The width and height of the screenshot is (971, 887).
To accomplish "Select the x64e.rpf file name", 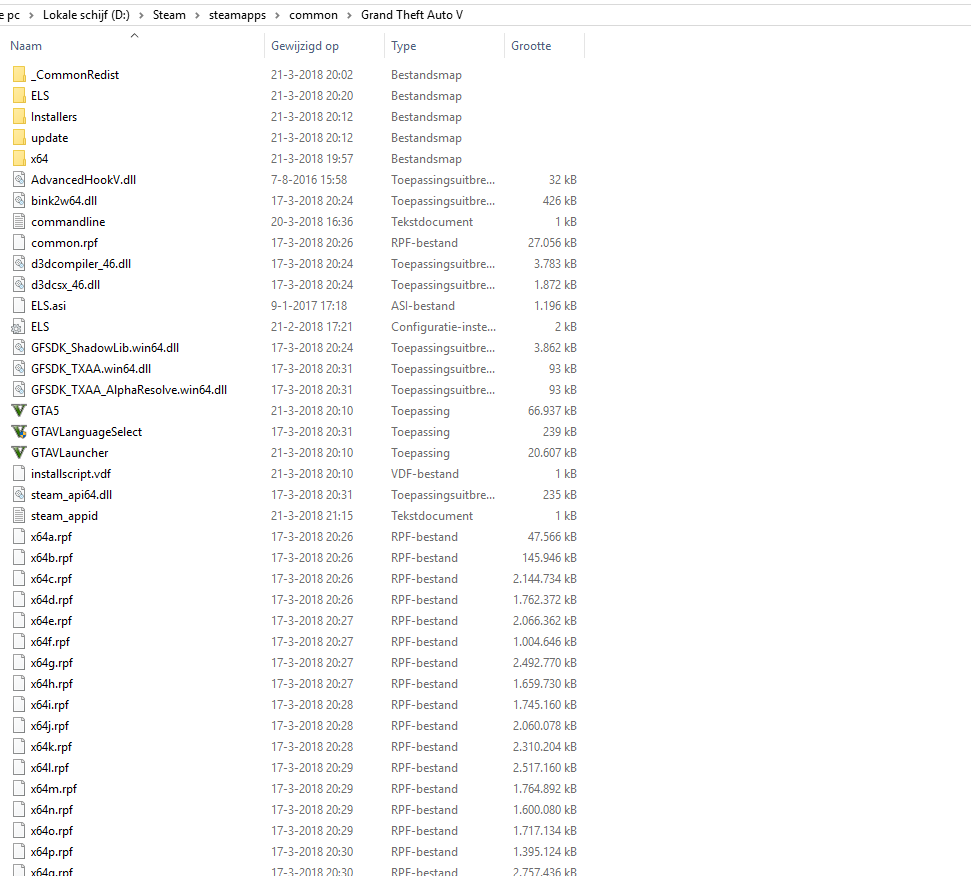I will point(51,621).
